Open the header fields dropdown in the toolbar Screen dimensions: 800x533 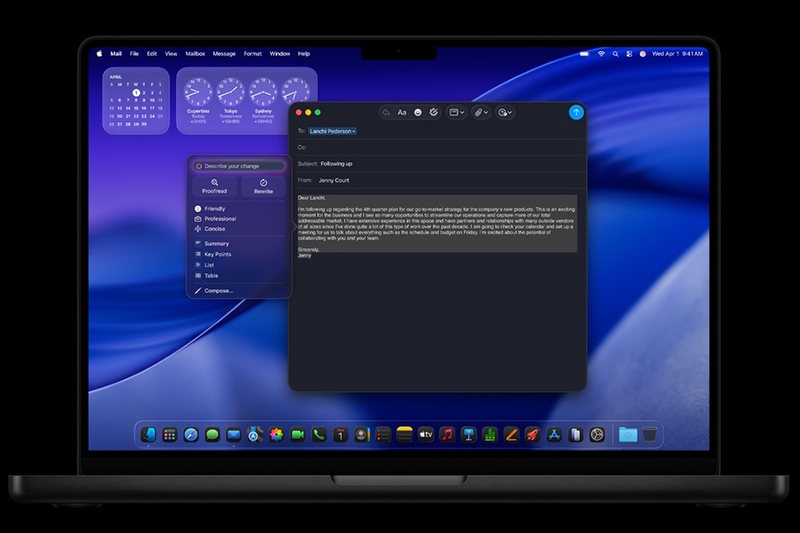coord(457,113)
